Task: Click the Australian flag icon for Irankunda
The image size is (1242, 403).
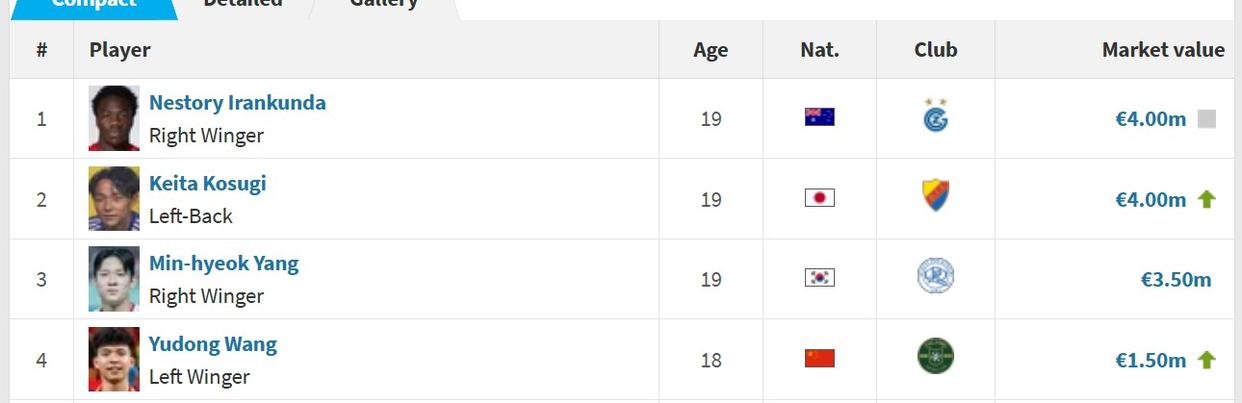Action: click(819, 117)
